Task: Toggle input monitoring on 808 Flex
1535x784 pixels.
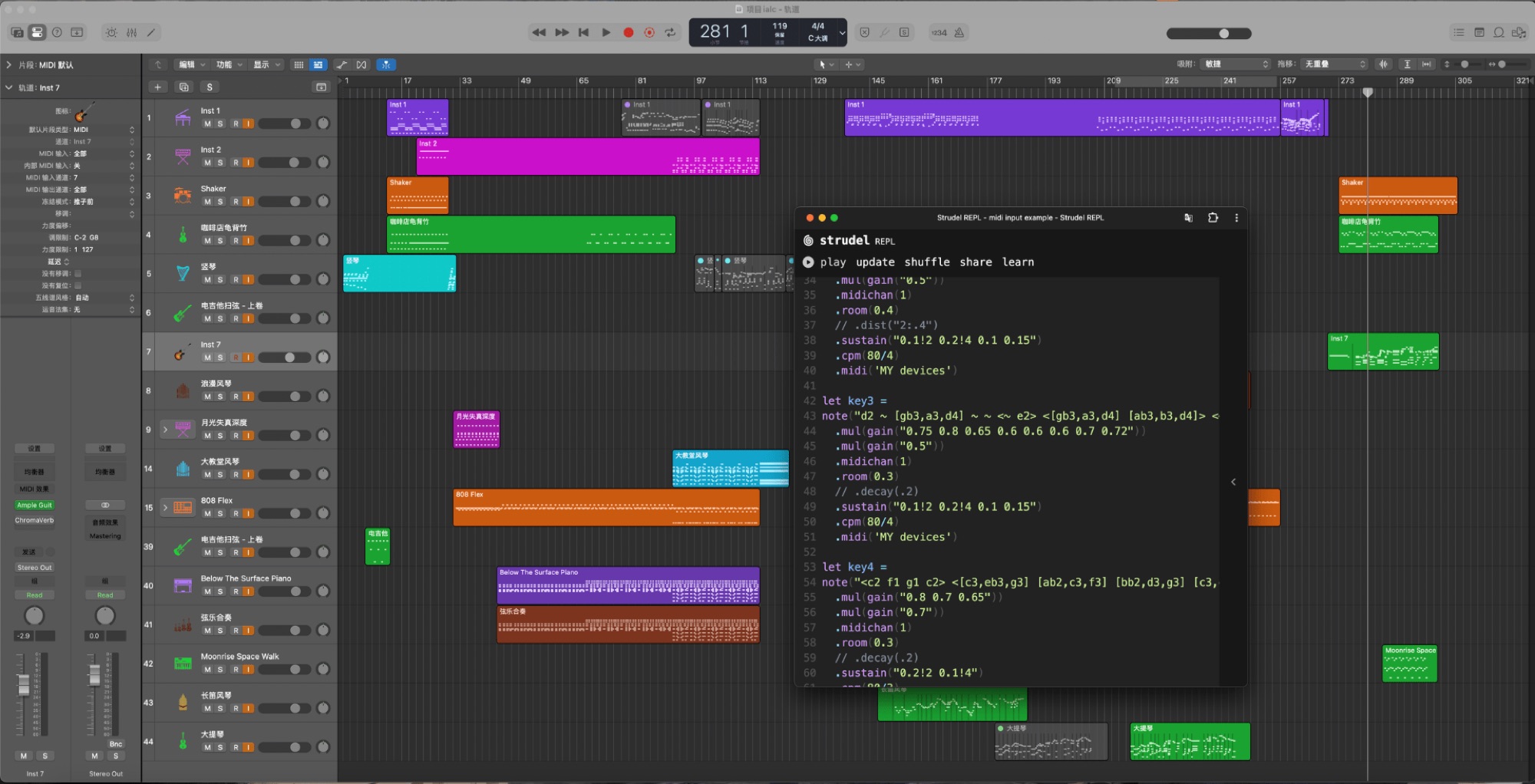Action: 248,513
